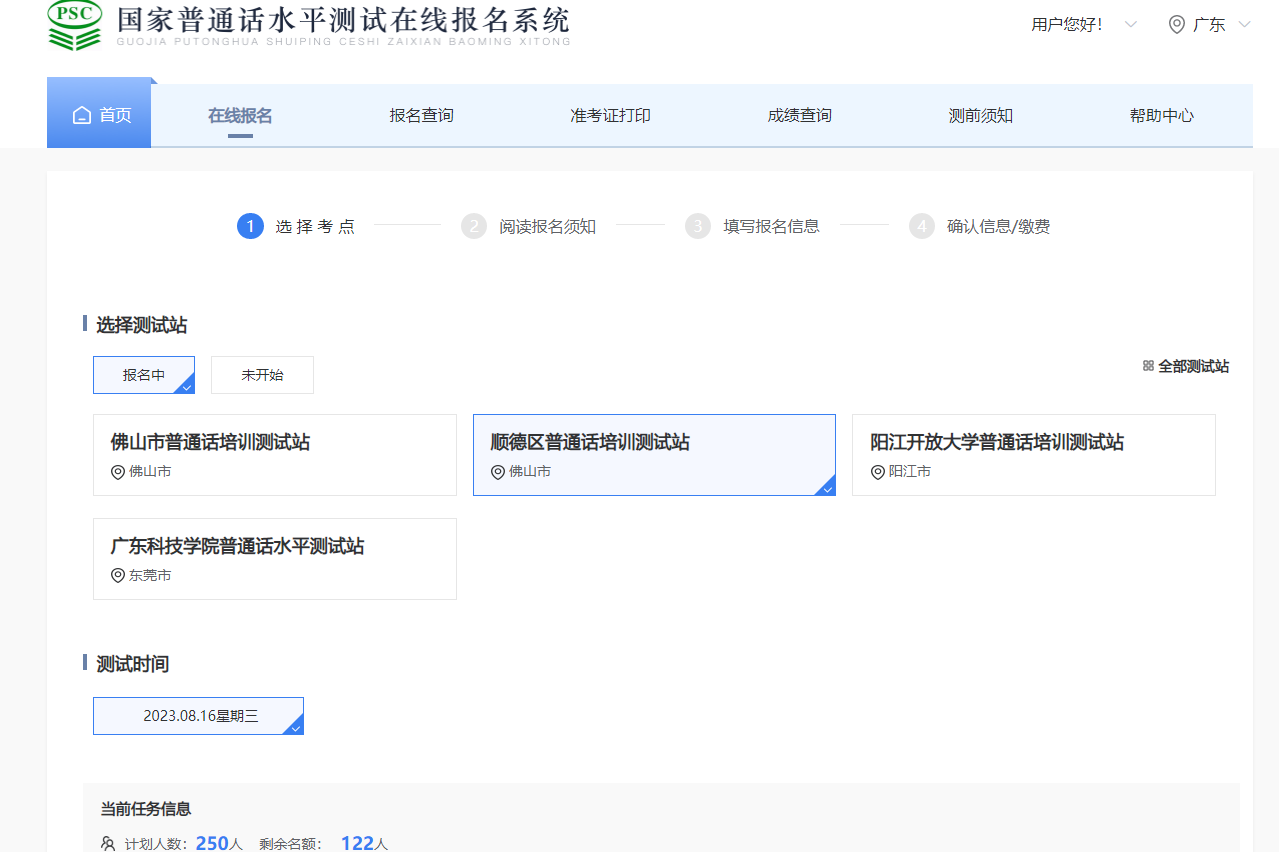The image size is (1279, 852).
Task: Open the 在线报名 tab
Action: [x=240, y=116]
